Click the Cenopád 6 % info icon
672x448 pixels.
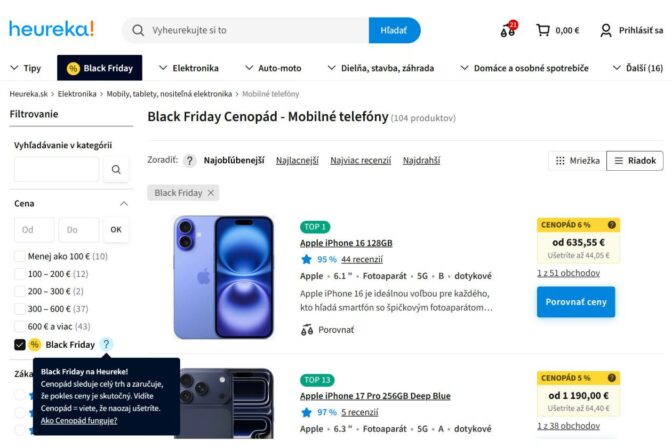(x=612, y=225)
